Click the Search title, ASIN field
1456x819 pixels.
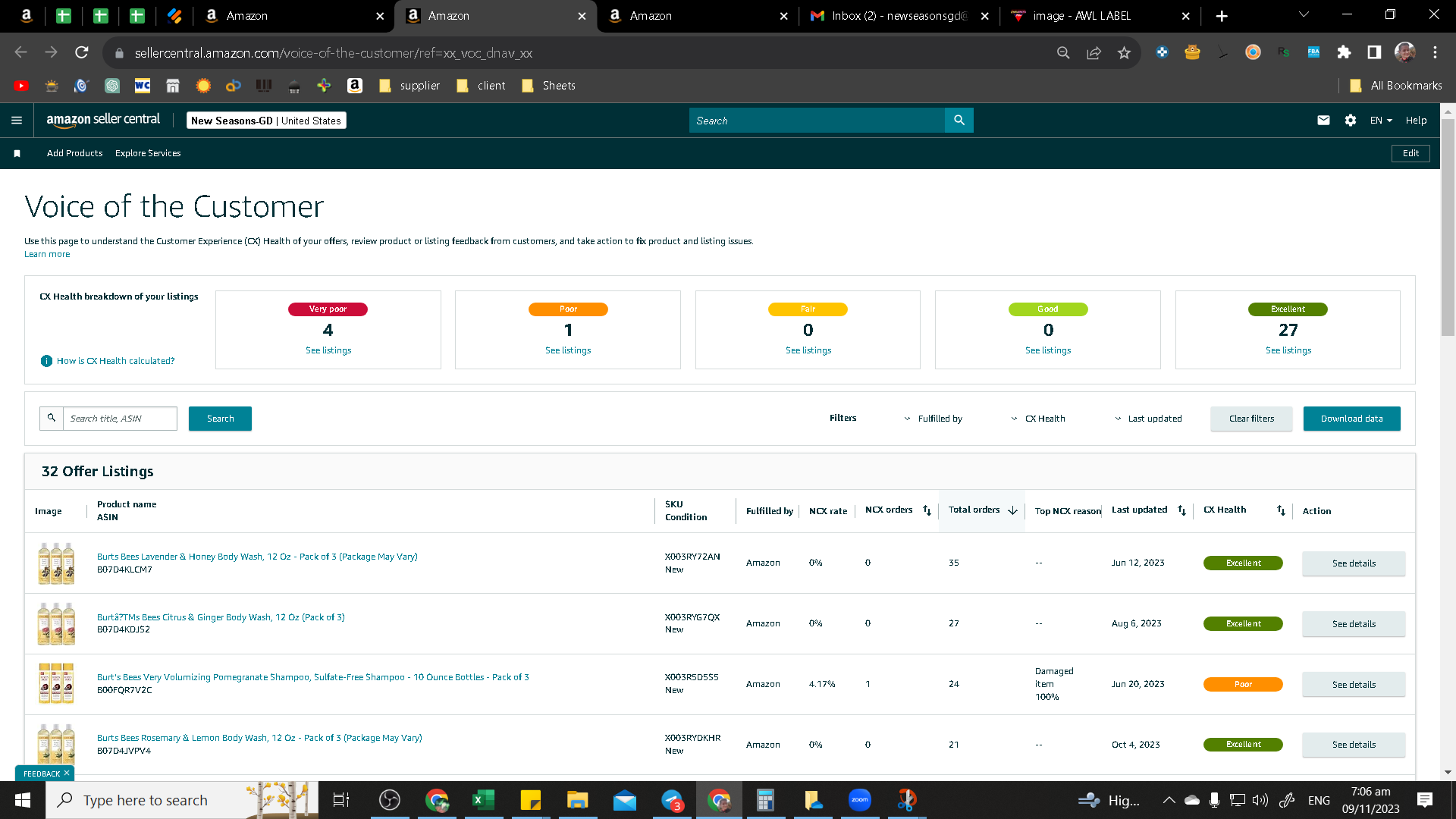(120, 419)
